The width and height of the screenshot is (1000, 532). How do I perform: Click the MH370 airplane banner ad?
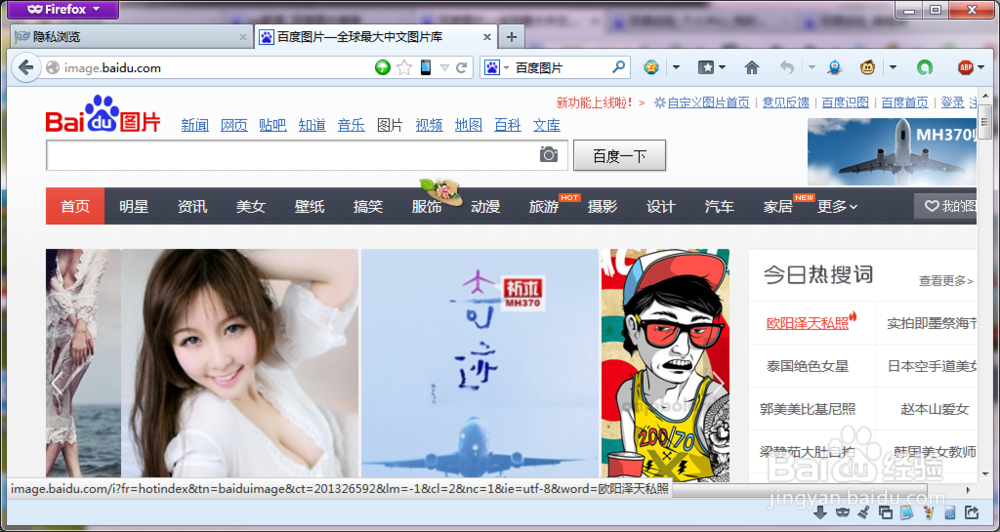(892, 152)
